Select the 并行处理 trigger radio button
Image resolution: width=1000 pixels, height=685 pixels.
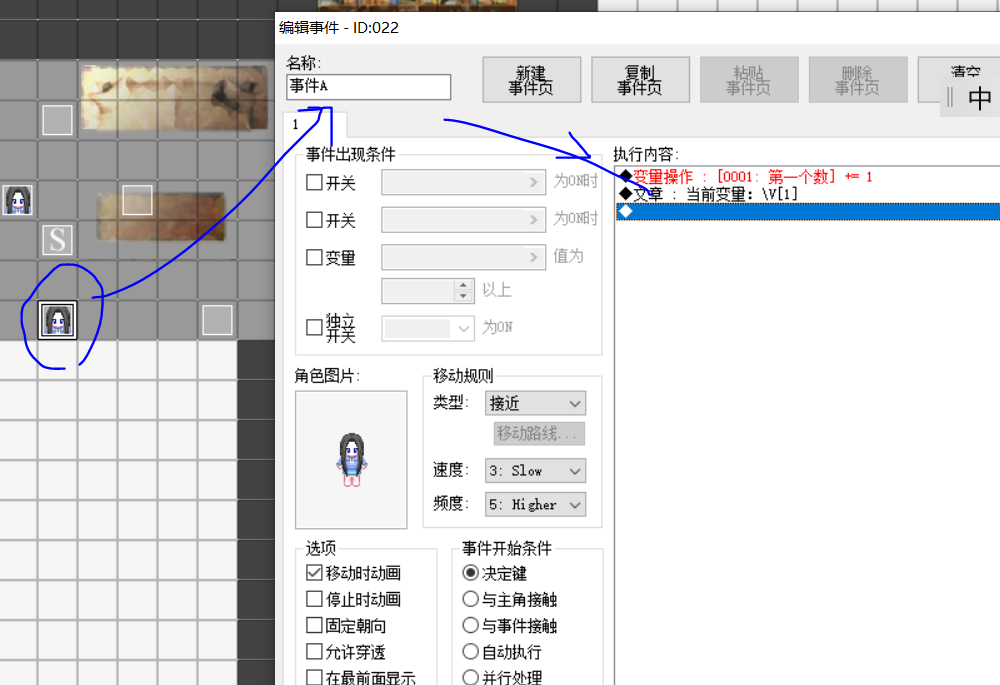pos(470,677)
